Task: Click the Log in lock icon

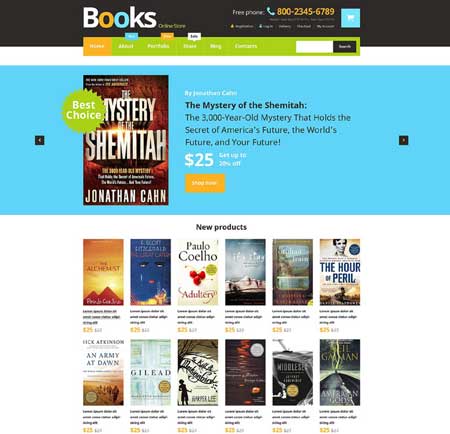Action: (x=260, y=26)
